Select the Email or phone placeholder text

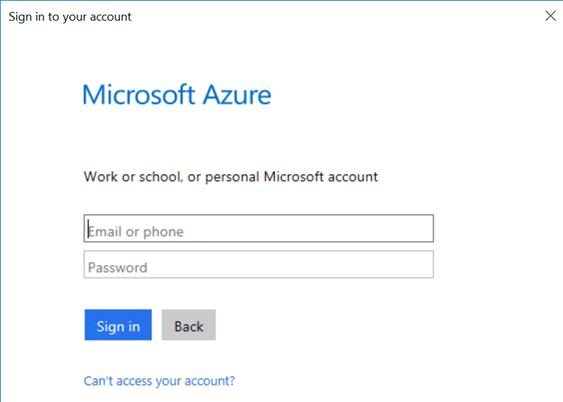(x=136, y=232)
